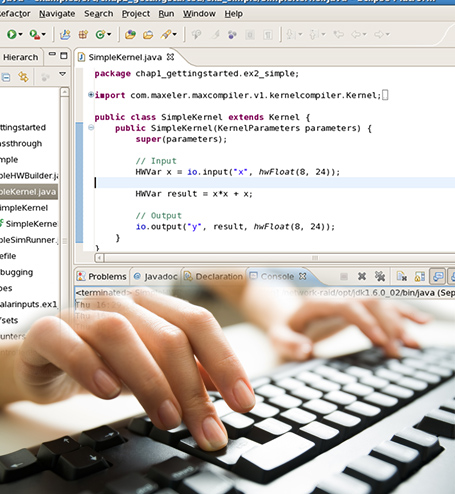
Task: Toggle Mark Occurrences in toolbar
Action: [x=232, y=34]
